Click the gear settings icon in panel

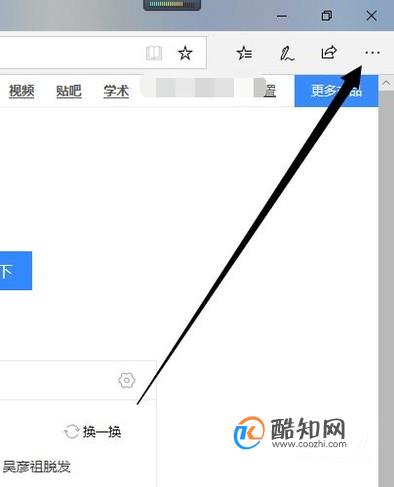[127, 380]
